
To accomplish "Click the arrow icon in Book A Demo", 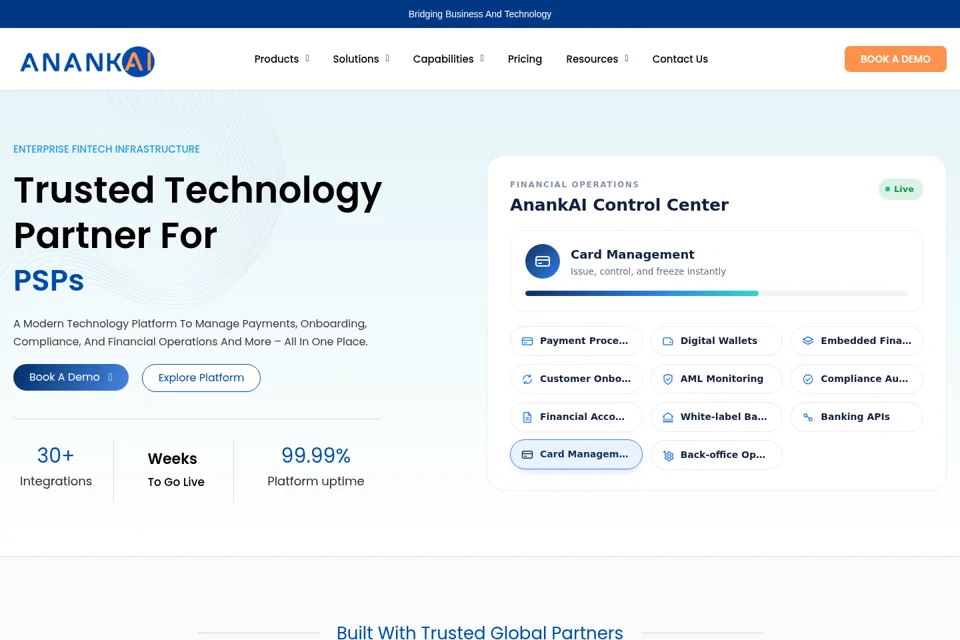I will pos(110,377).
